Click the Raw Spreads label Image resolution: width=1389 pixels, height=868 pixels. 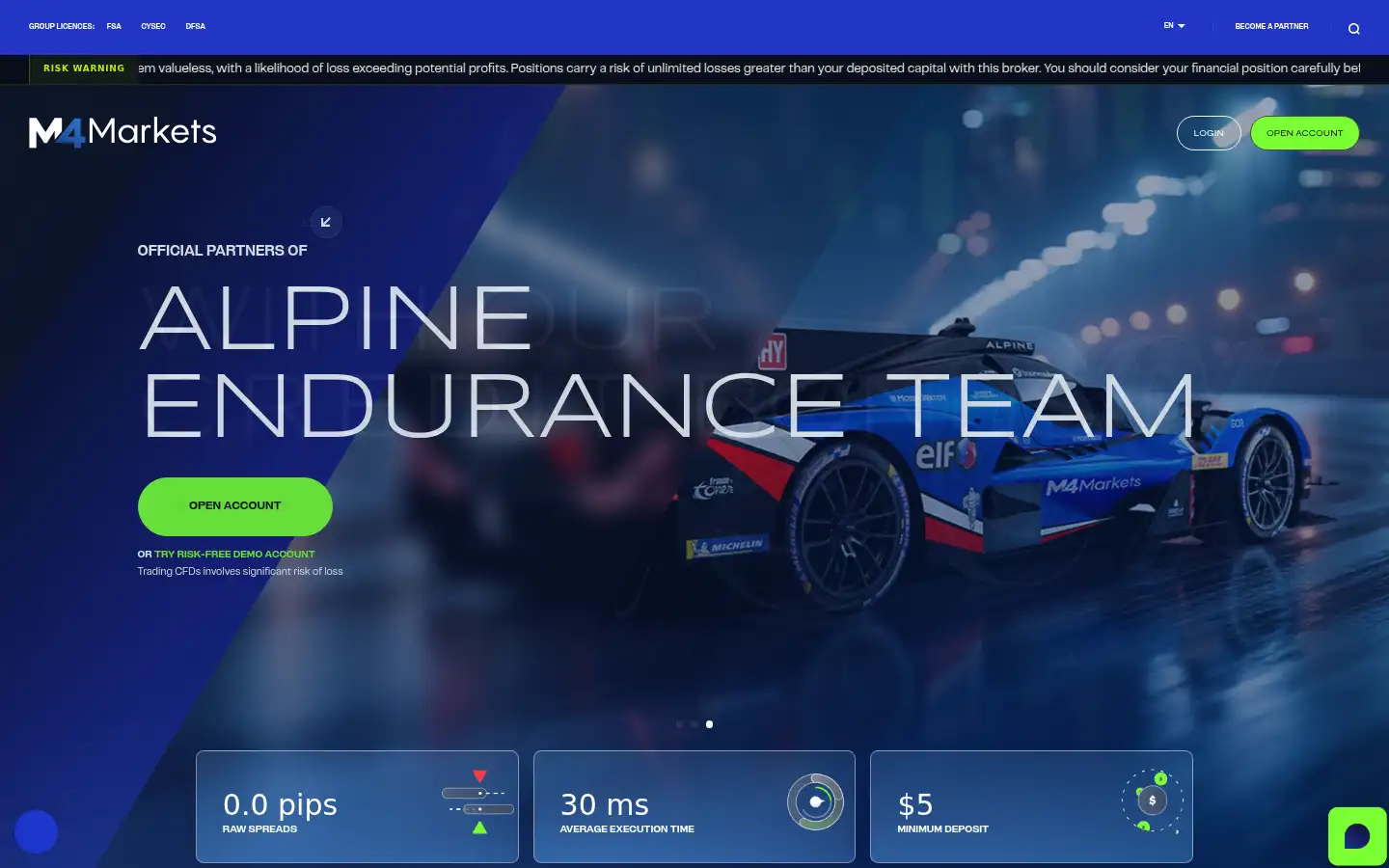(259, 829)
